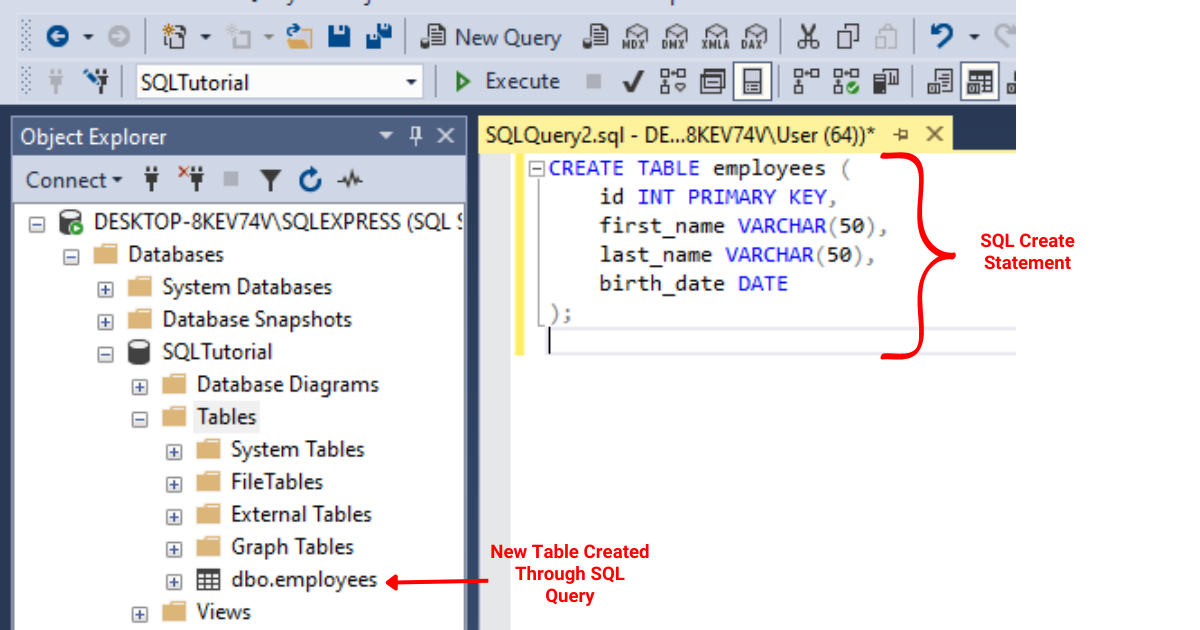This screenshot has height=630, width=1200.
Task: Click the Open File folder icon
Action: 300,38
